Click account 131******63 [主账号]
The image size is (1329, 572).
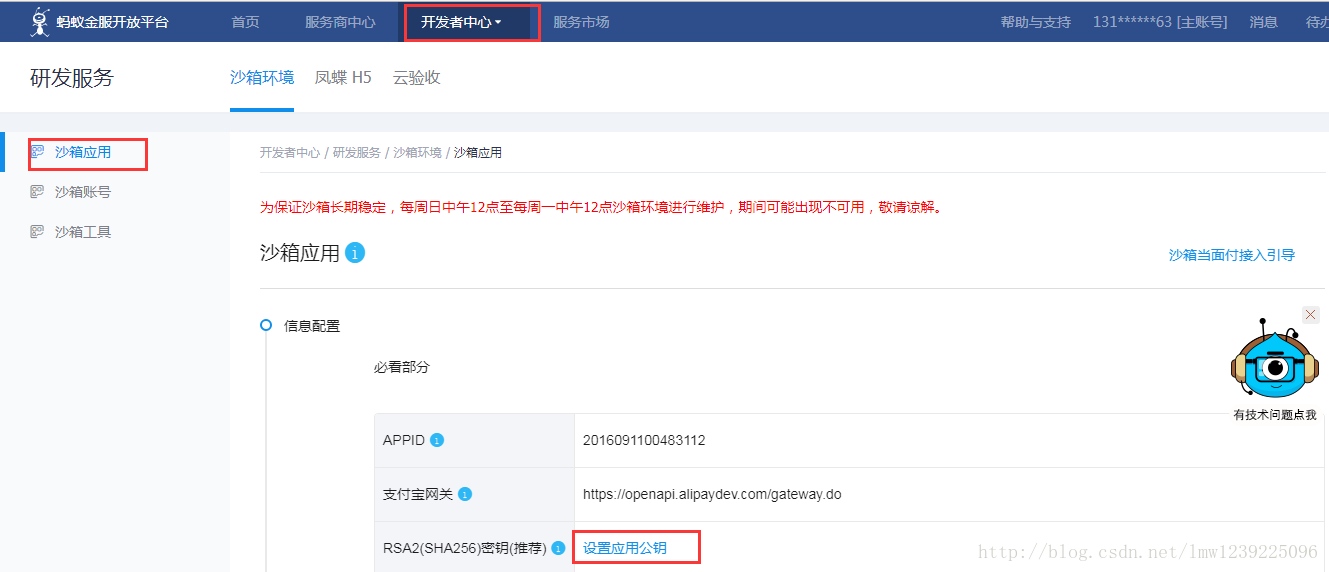(1160, 22)
